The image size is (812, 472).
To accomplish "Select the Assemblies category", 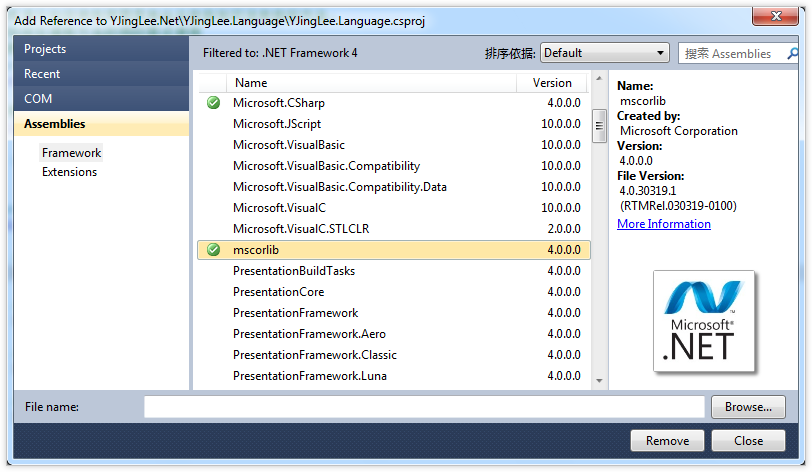I will pyautogui.click(x=101, y=124).
